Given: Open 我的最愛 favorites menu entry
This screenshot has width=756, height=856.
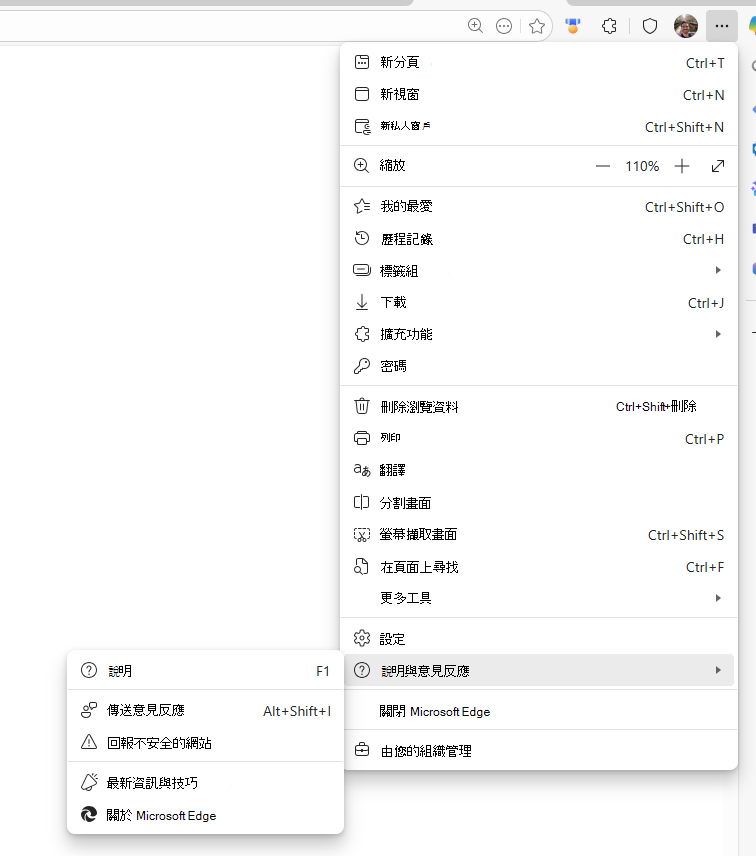Looking at the screenshot, I should point(539,207).
